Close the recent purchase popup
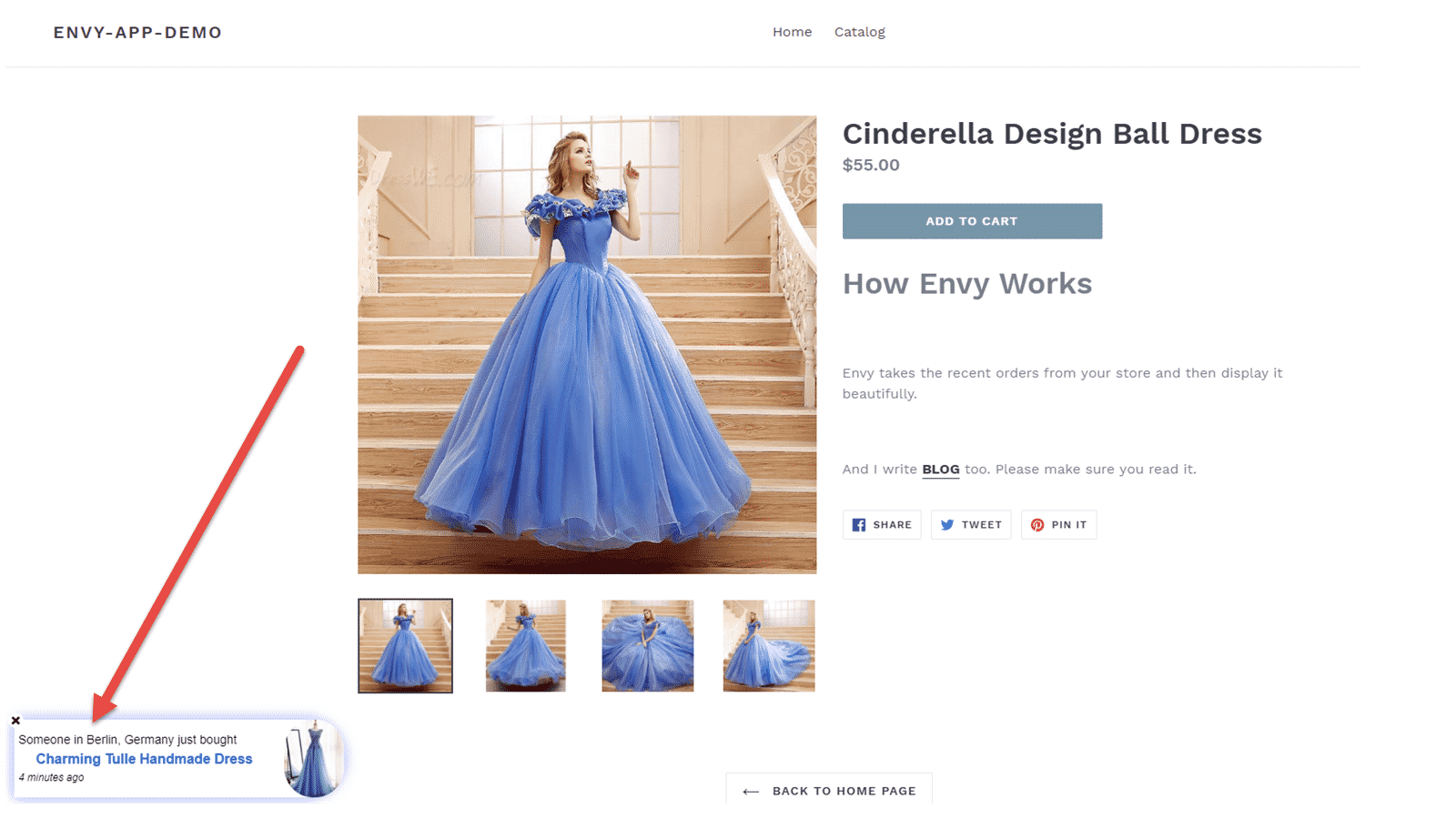The image size is (1456, 819). 15,721
